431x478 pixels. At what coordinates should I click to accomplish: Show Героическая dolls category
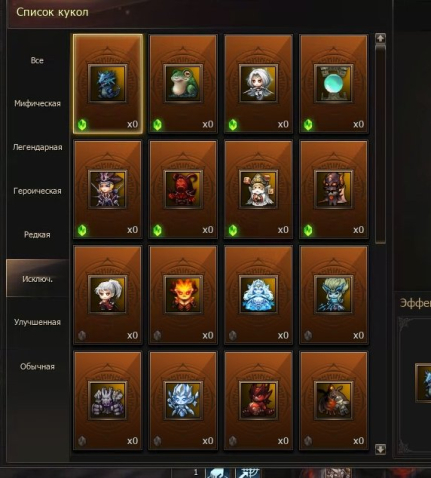pyautogui.click(x=37, y=191)
